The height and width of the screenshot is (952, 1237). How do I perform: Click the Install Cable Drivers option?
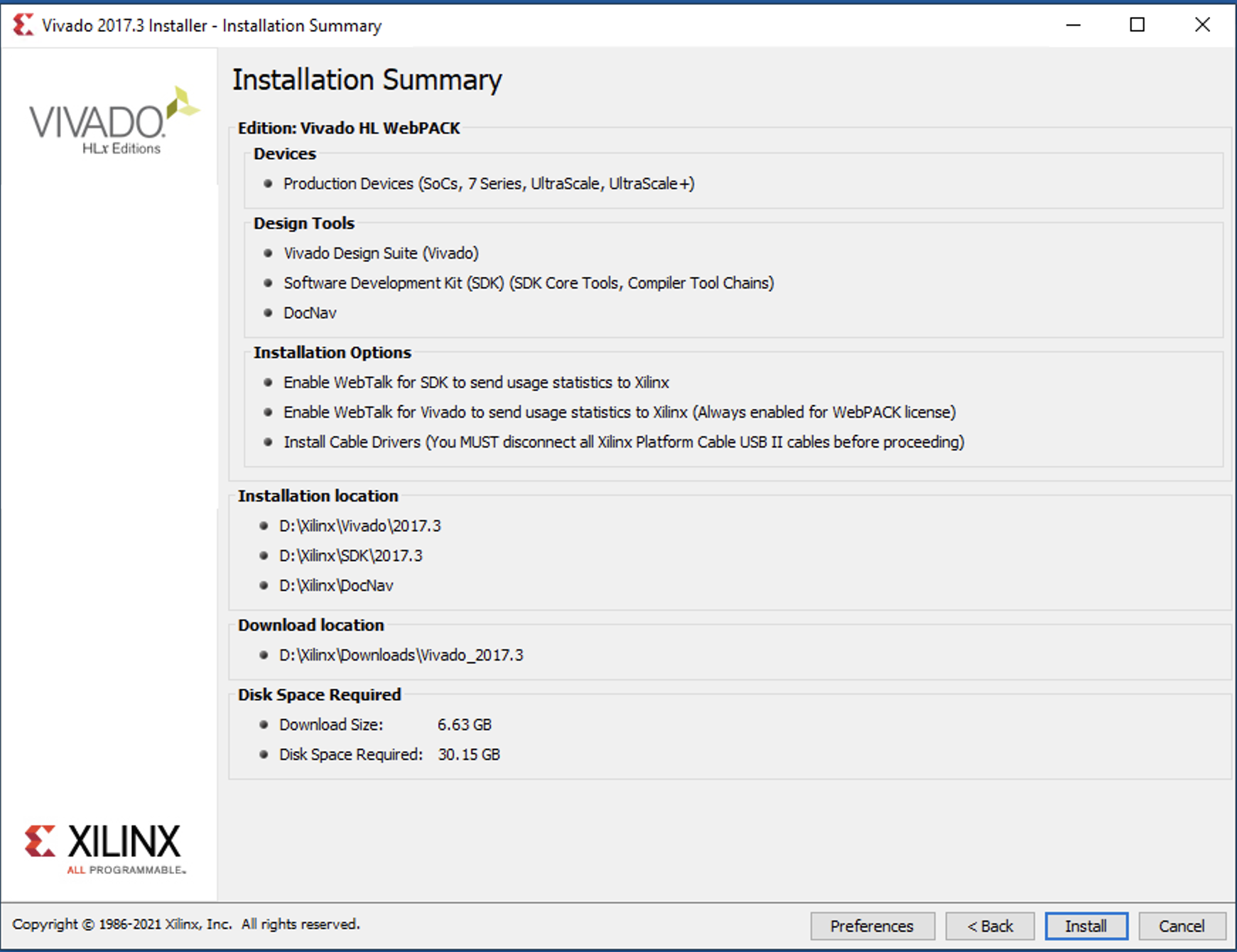(623, 442)
